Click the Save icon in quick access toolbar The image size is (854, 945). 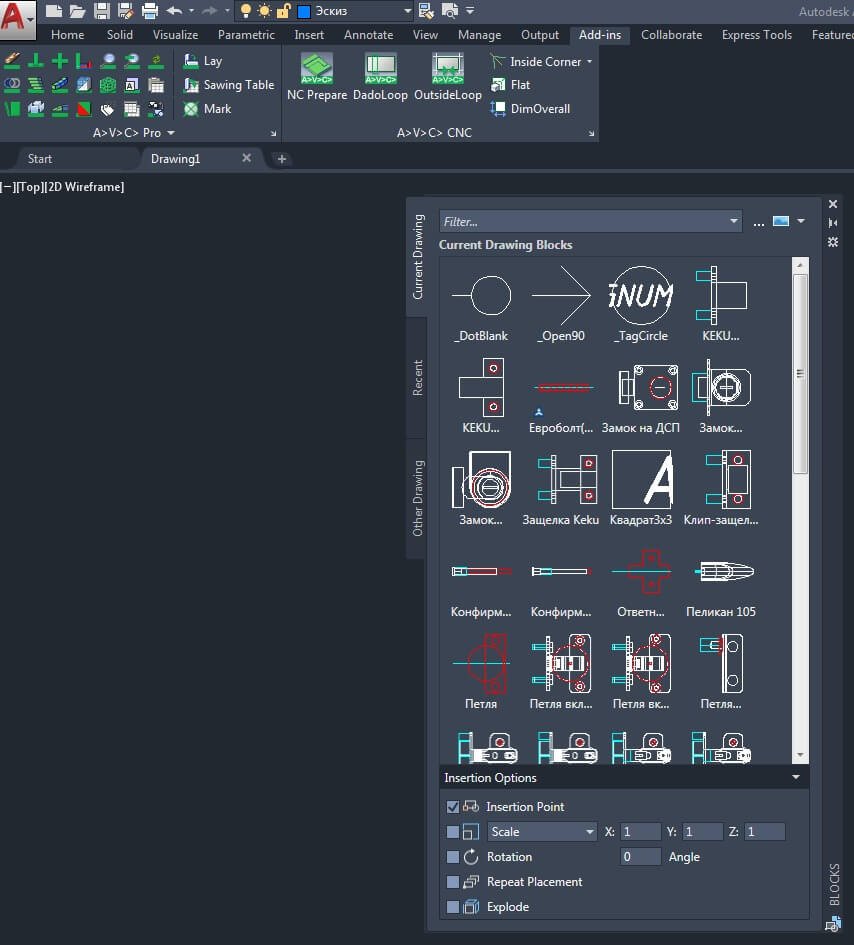tap(102, 10)
